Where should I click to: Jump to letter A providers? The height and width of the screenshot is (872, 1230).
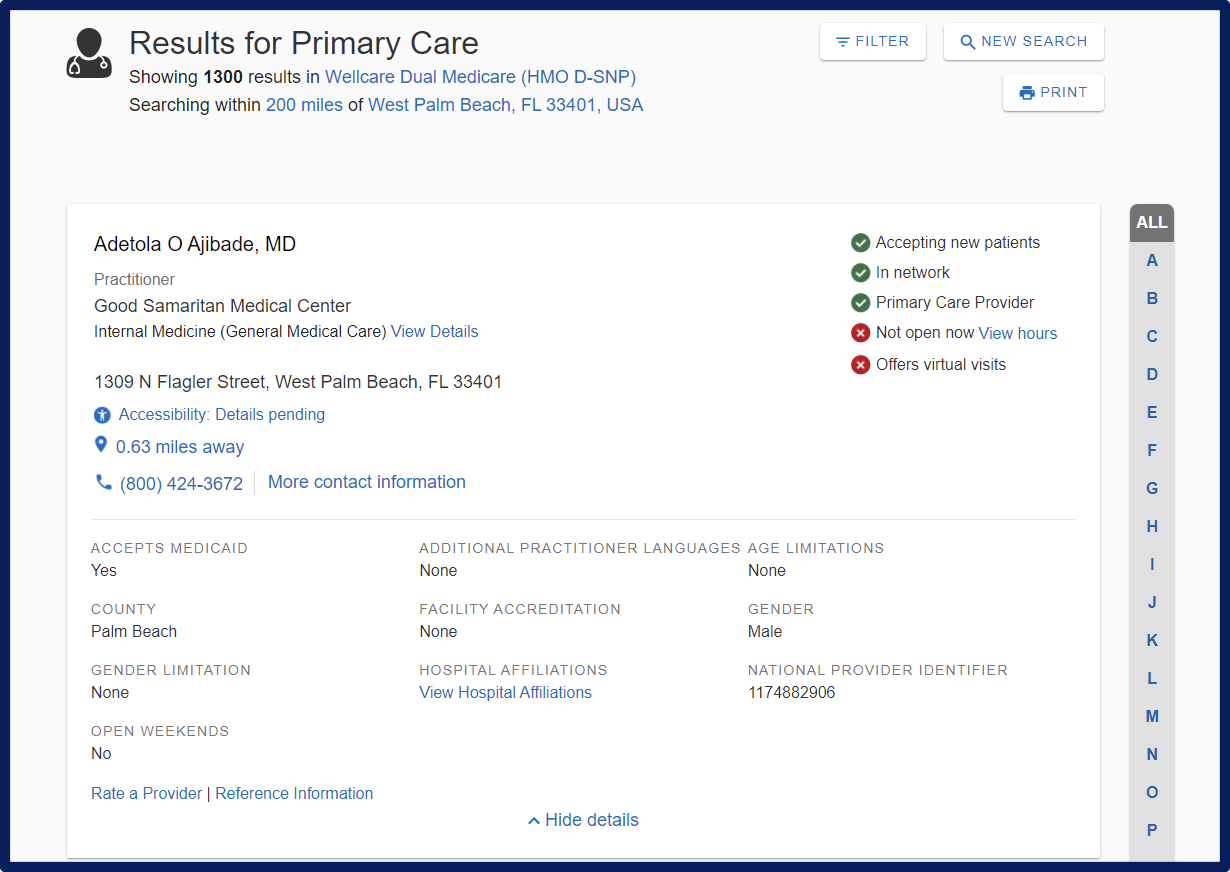(x=1152, y=261)
